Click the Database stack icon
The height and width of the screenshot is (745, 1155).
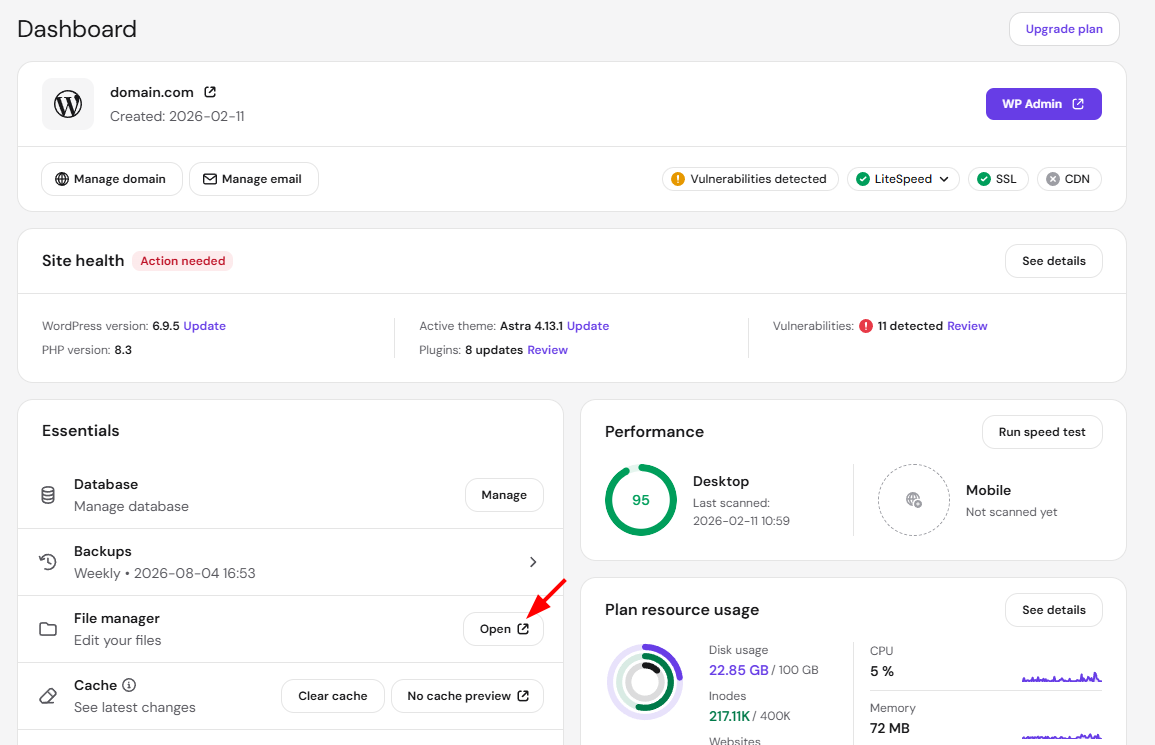point(48,495)
